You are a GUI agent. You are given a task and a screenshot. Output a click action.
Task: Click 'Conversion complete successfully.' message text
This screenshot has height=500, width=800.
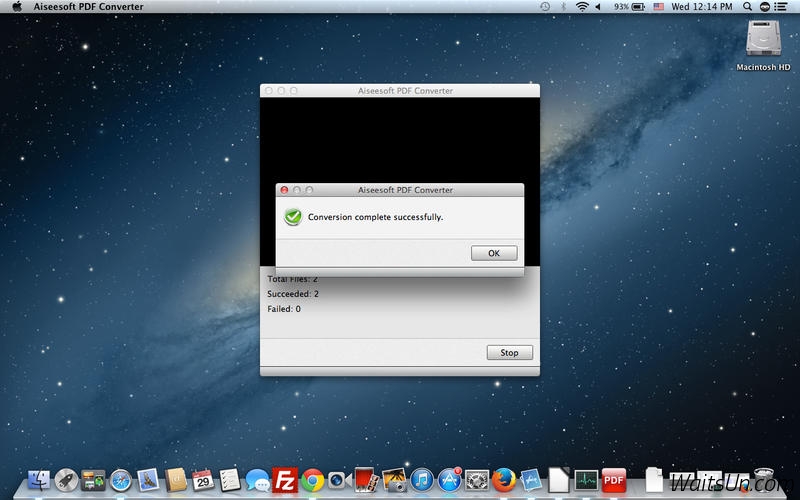(x=376, y=217)
